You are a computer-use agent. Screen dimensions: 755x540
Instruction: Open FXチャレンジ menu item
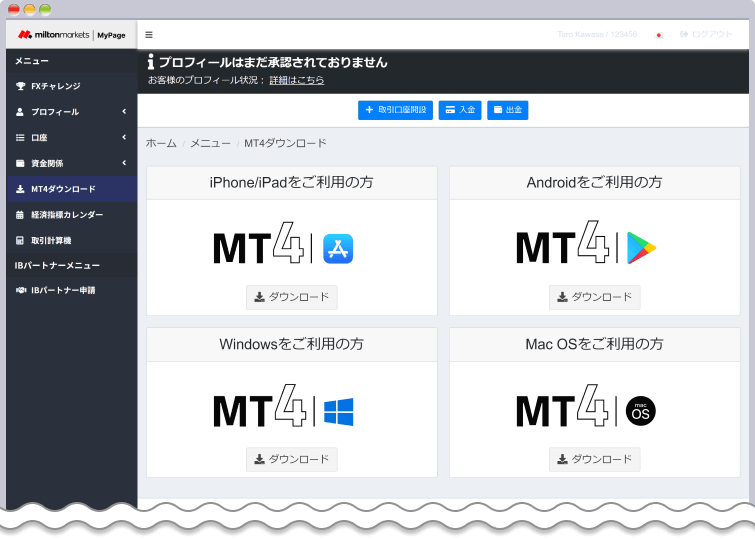pos(72,86)
